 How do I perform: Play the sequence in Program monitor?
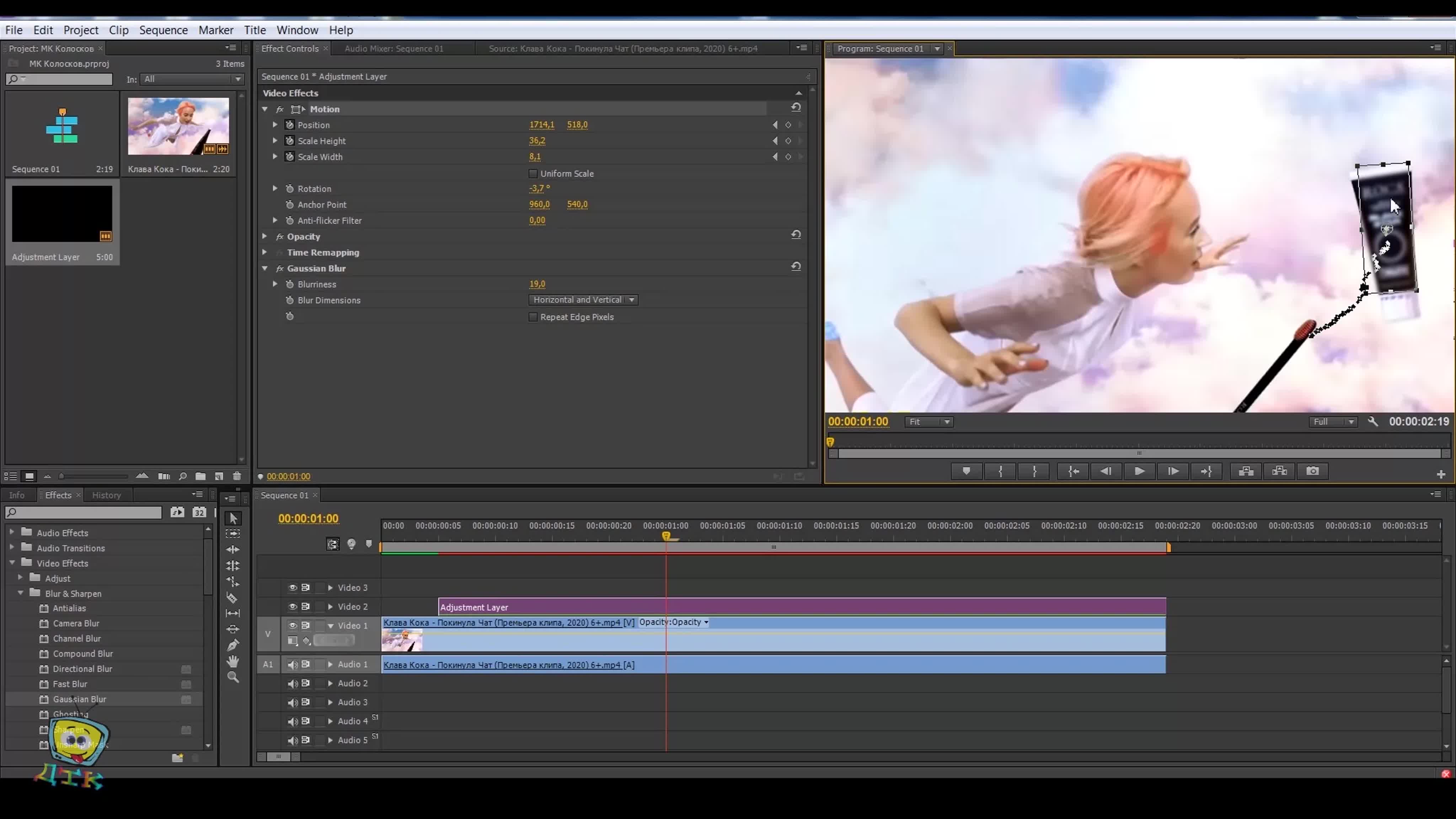1140,471
